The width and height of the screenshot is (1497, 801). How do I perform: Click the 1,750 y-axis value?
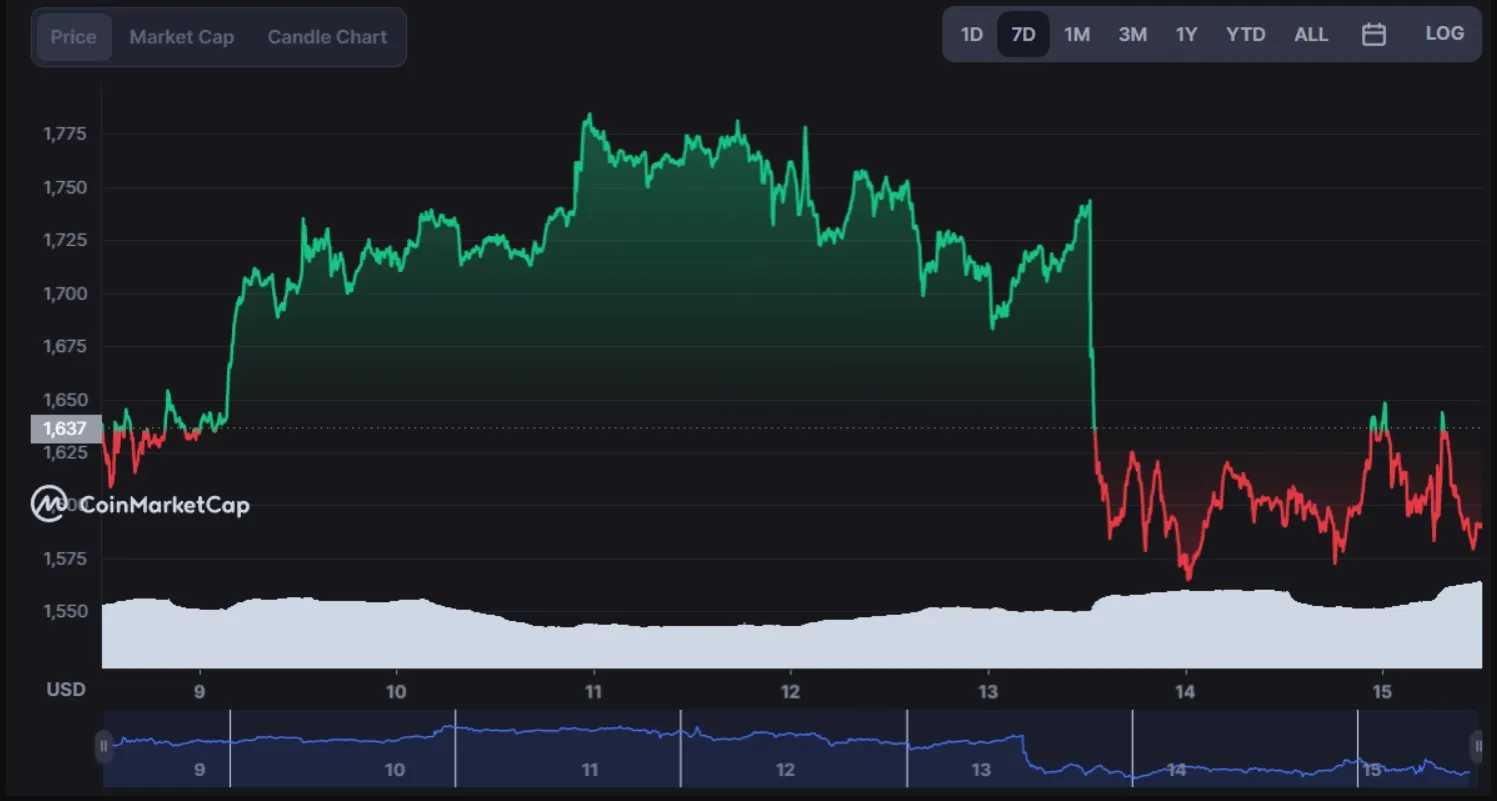(x=64, y=188)
